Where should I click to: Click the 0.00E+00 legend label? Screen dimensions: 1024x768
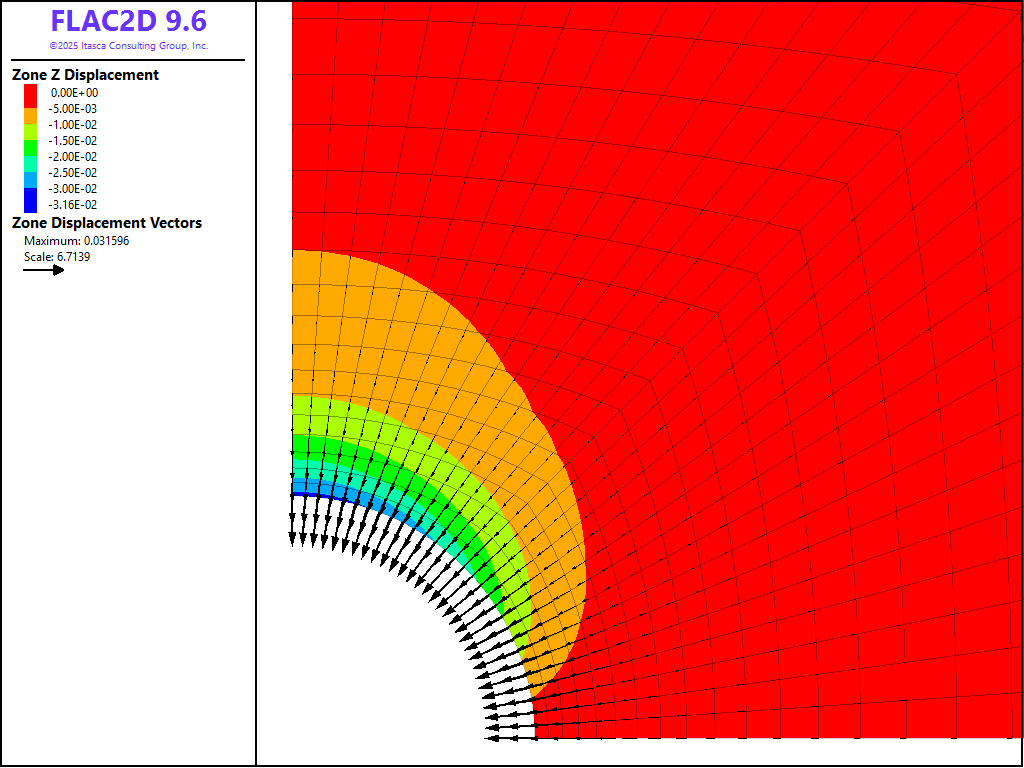click(75, 92)
